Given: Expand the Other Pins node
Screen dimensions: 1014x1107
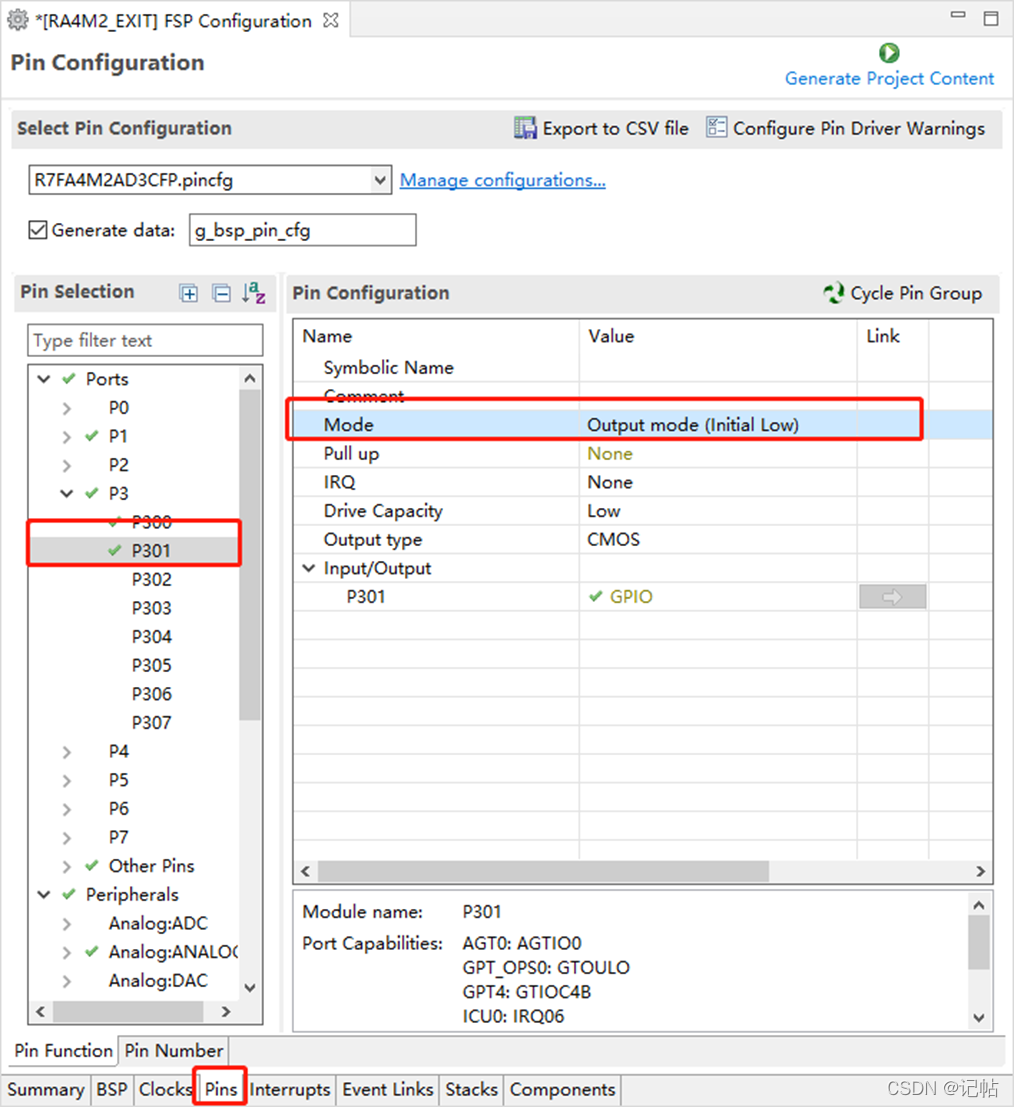Looking at the screenshot, I should [66, 866].
